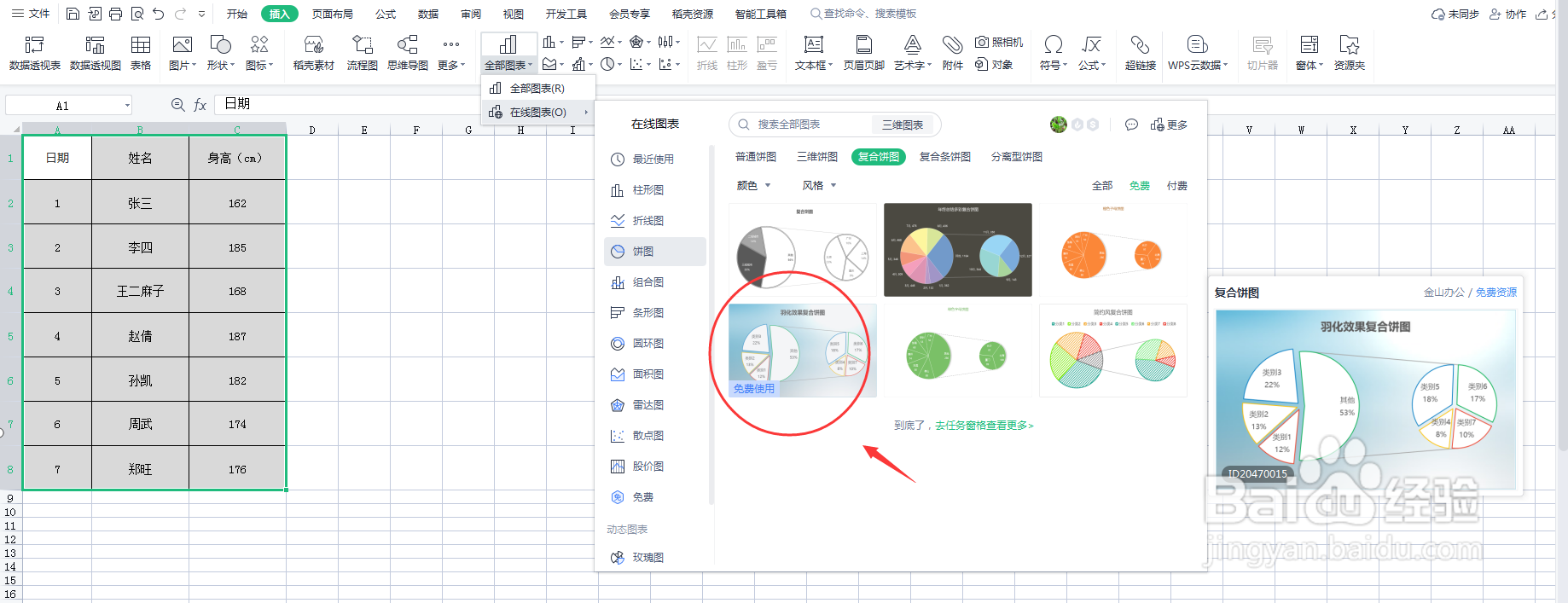Open the camera (照相机) tool
This screenshot has height=603, width=1568.
(x=999, y=42)
